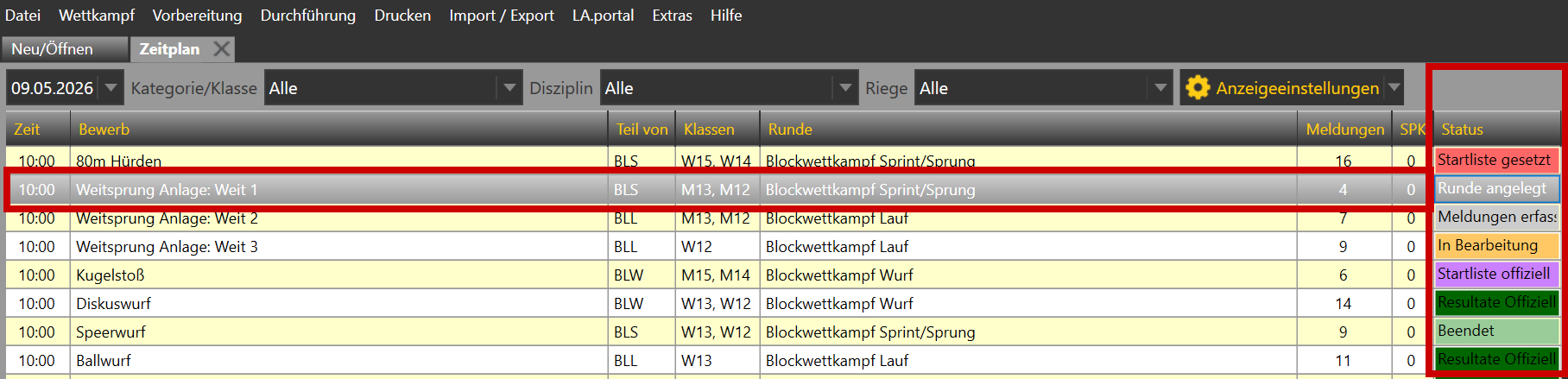Sort by the Klassen column header
This screenshot has width=1568, height=379.
[x=718, y=129]
